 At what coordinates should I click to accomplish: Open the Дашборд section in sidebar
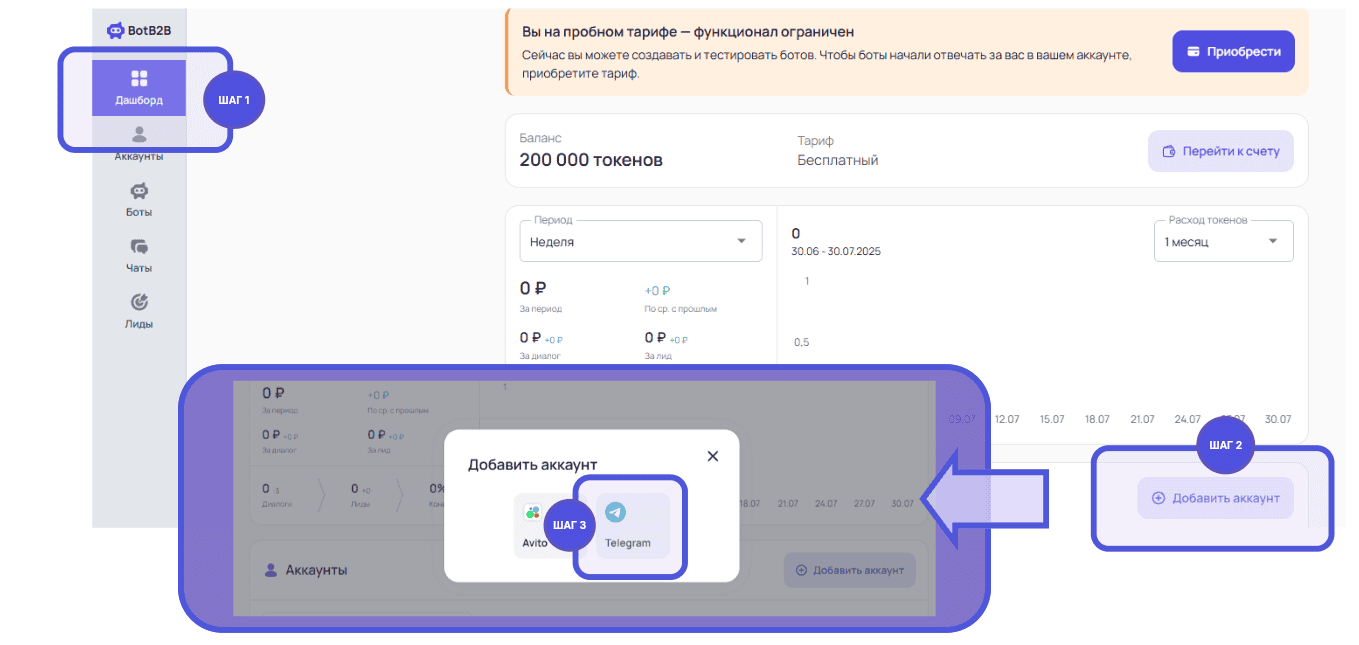point(139,87)
